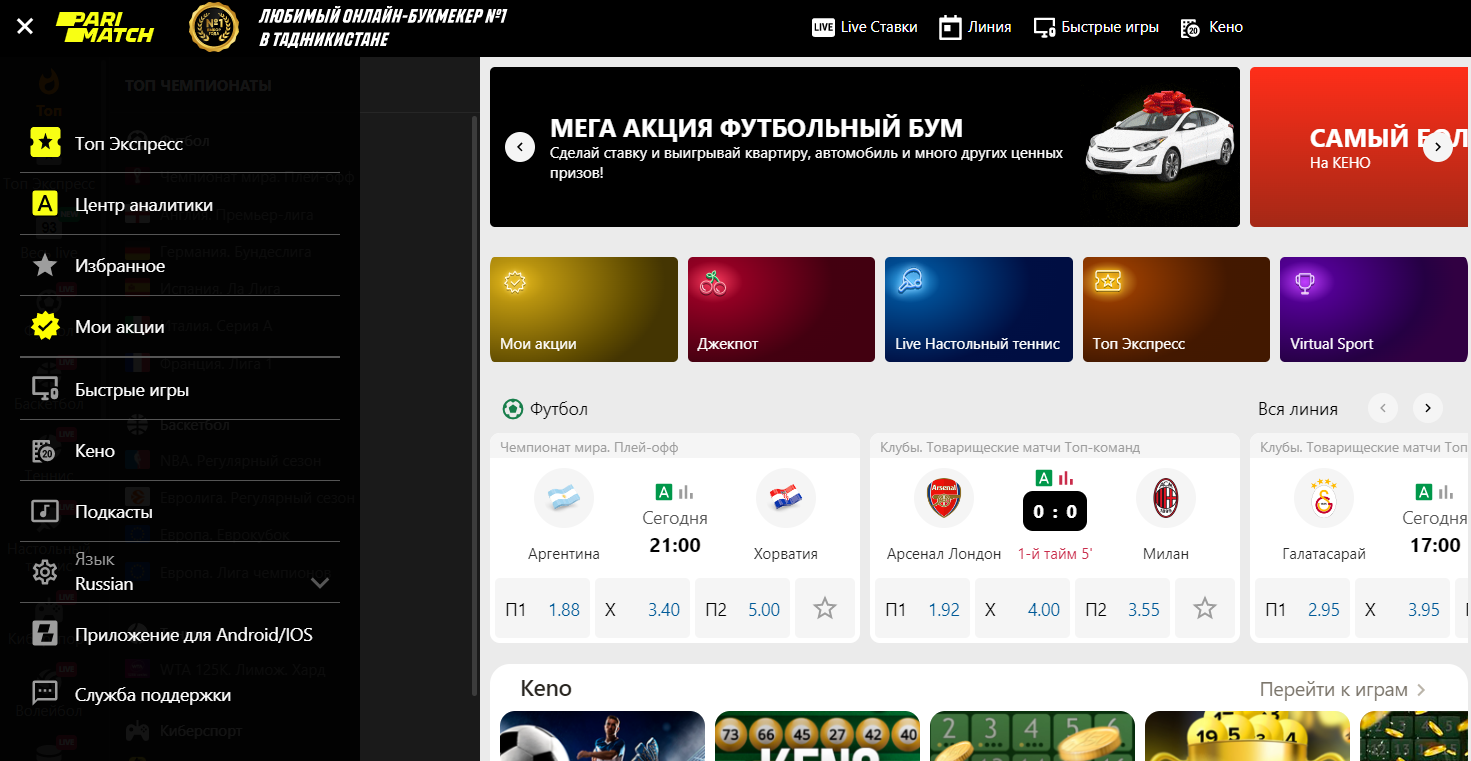
Task: Click the Хорватия team flag
Action: 786,498
